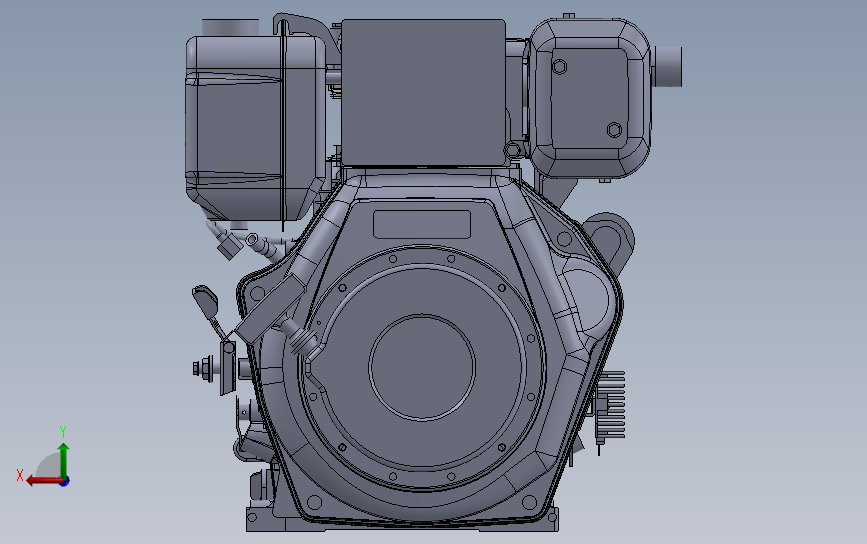Select the exhaust outlet pipe on muffler

pyautogui.click(x=667, y=66)
